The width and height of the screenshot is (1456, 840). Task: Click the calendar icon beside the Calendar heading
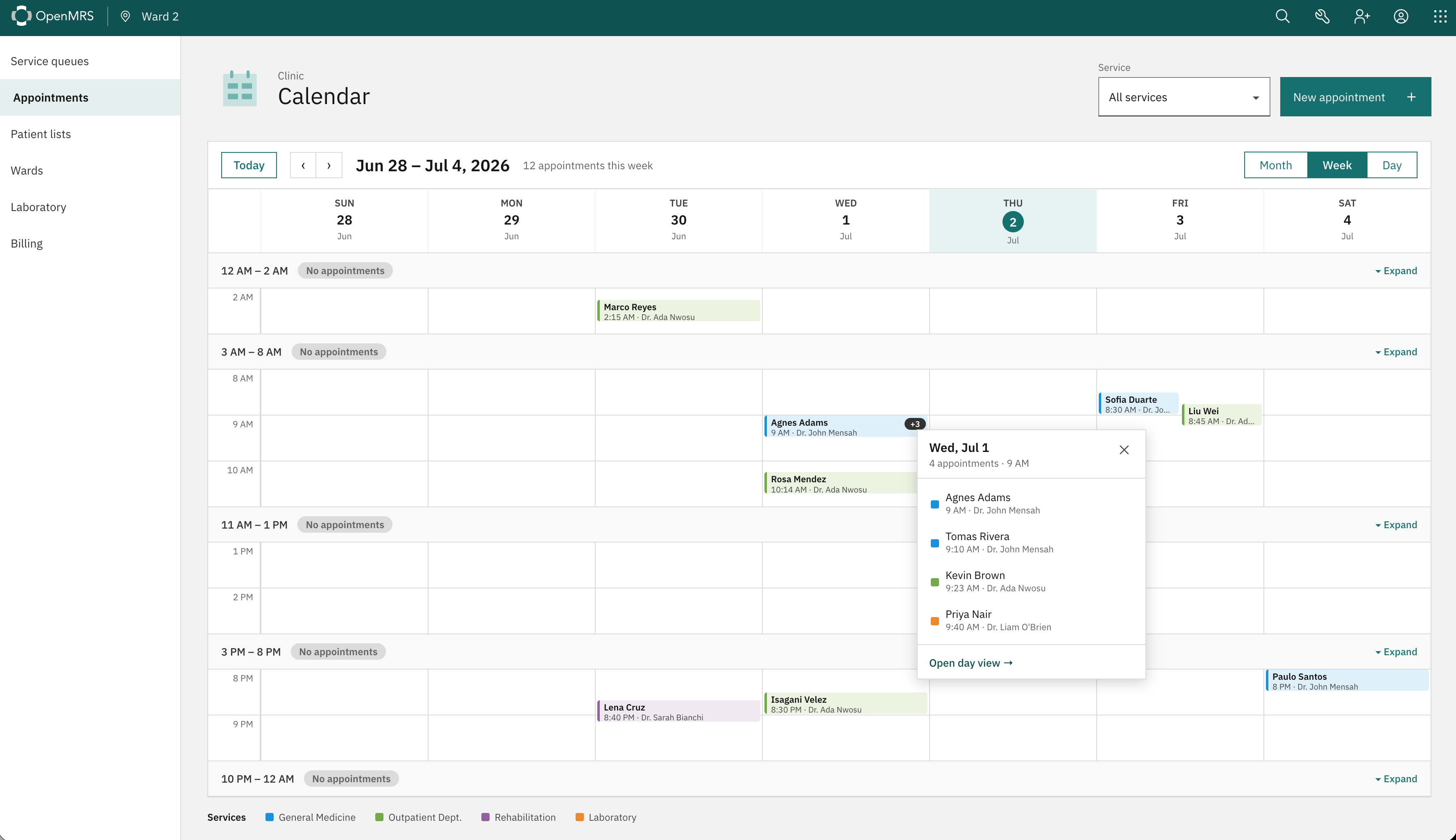(240, 88)
